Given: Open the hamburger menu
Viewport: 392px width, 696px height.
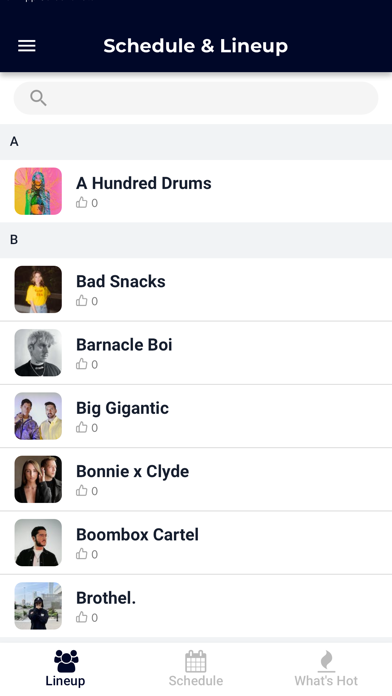Looking at the screenshot, I should 27,46.
